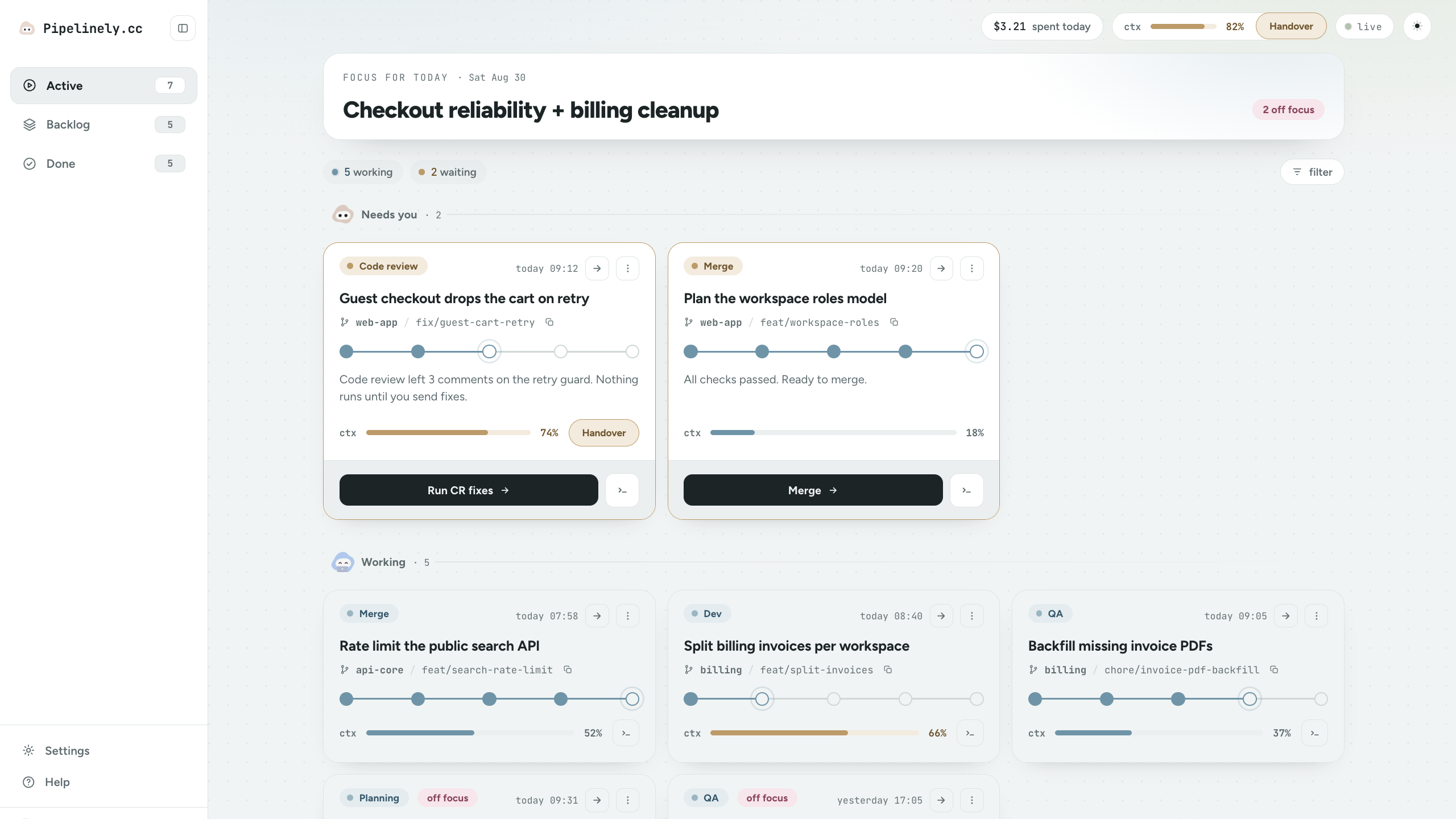Open more options on workspace roles card

[x=971, y=268]
